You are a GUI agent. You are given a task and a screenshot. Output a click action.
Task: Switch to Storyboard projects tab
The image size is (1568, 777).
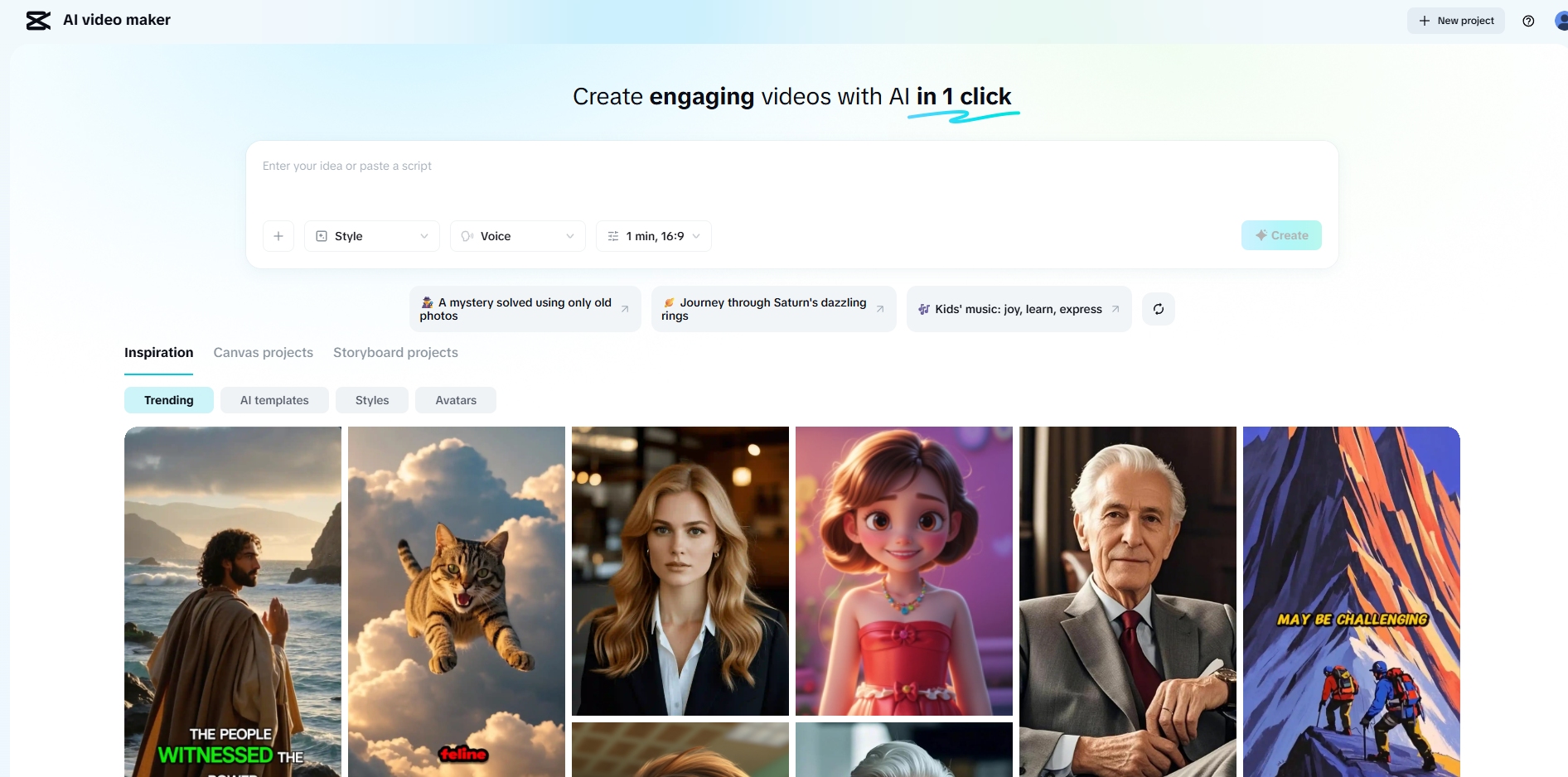click(395, 353)
